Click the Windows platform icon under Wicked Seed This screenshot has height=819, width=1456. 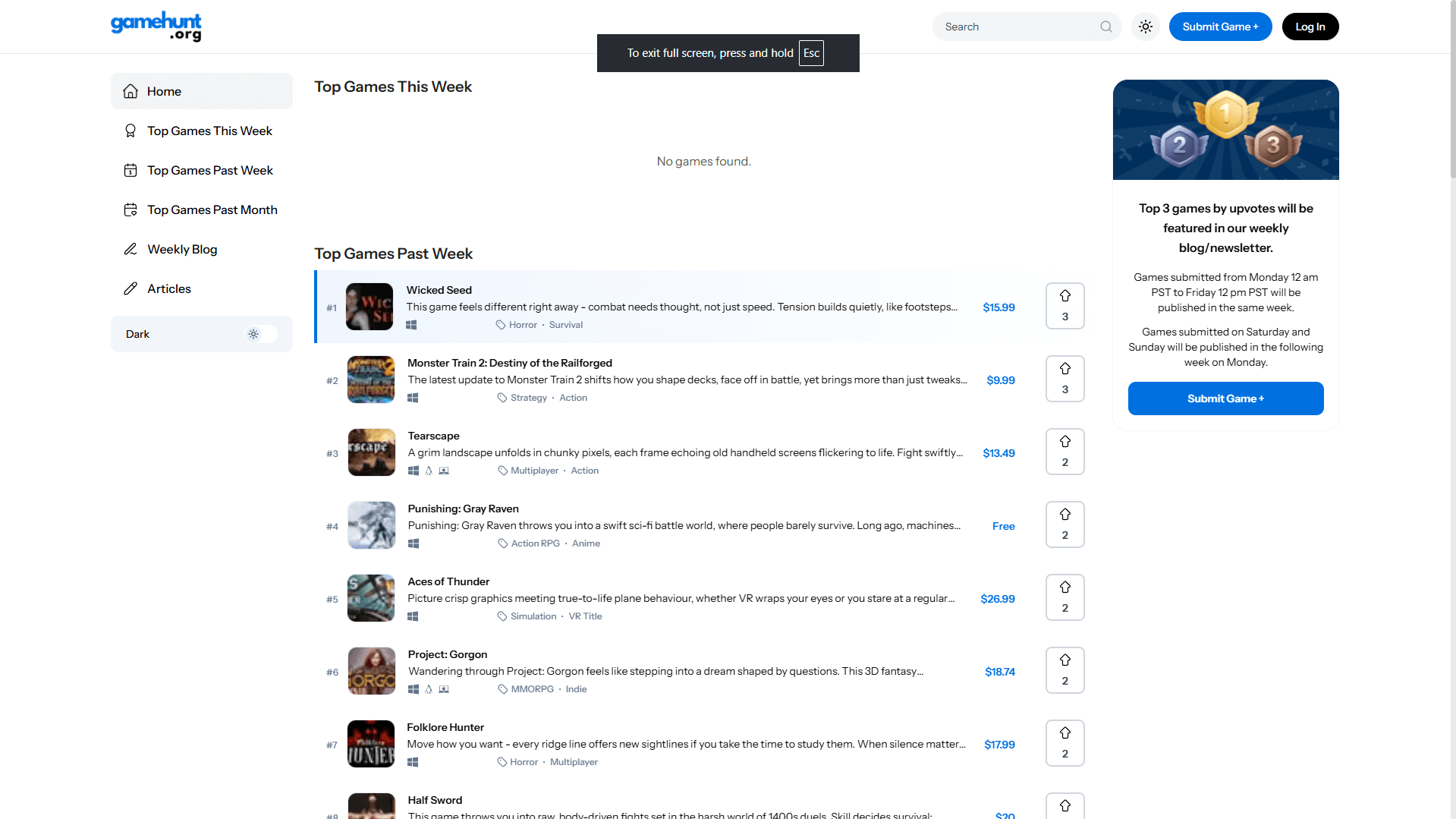pyautogui.click(x=411, y=324)
